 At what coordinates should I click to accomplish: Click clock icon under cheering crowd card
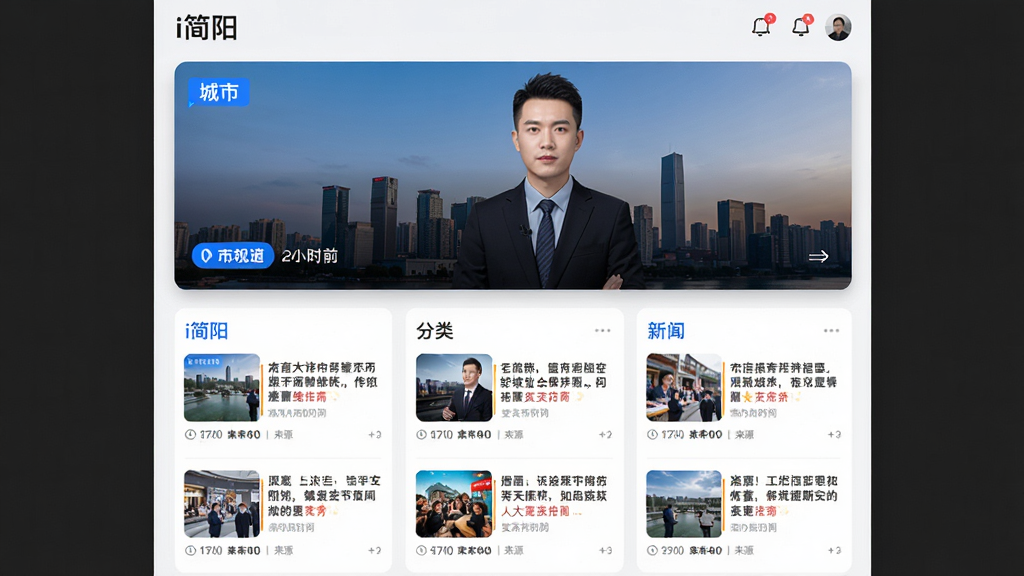pyautogui.click(x=421, y=551)
